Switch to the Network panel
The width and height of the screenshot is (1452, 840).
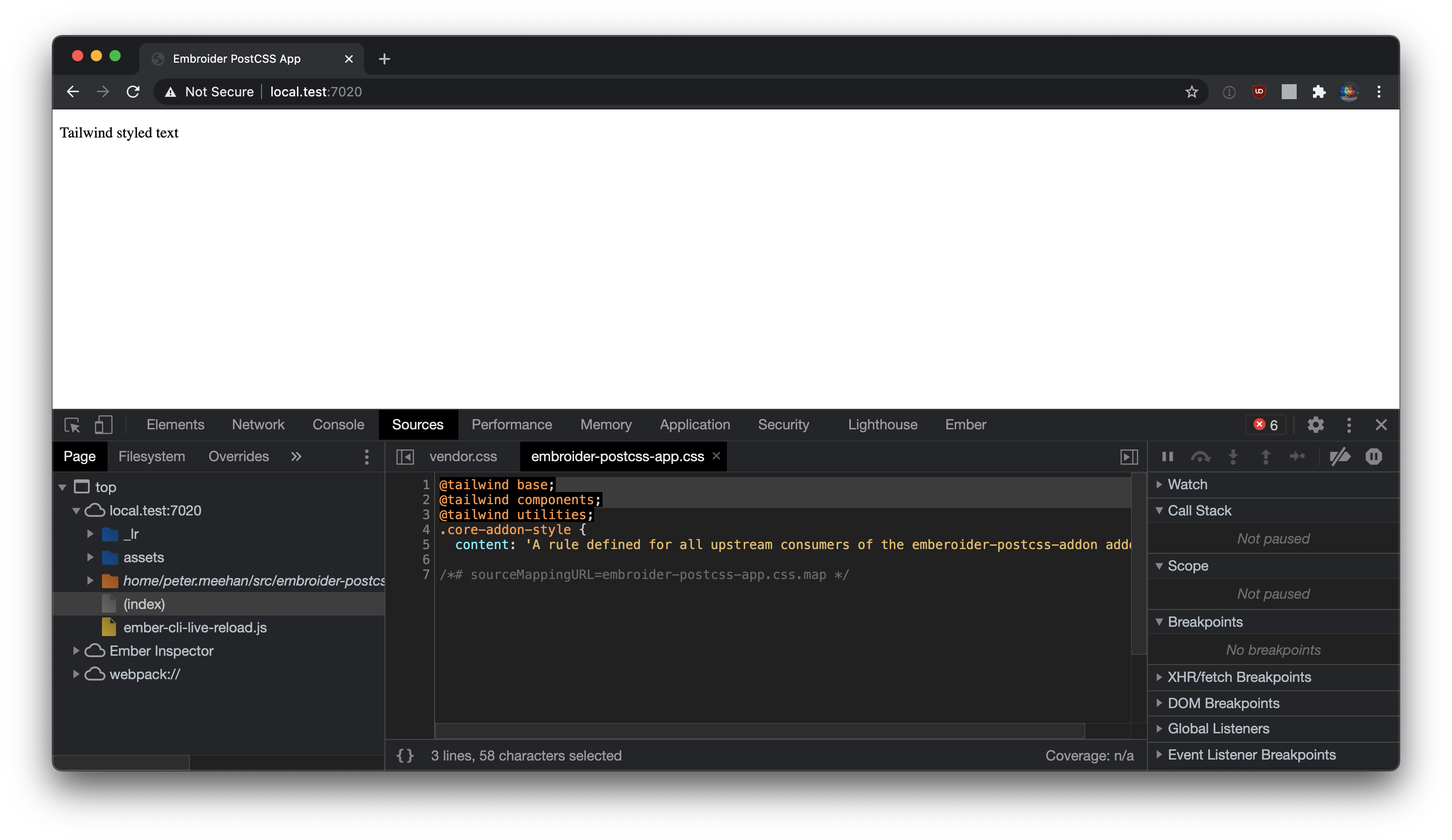pos(258,425)
